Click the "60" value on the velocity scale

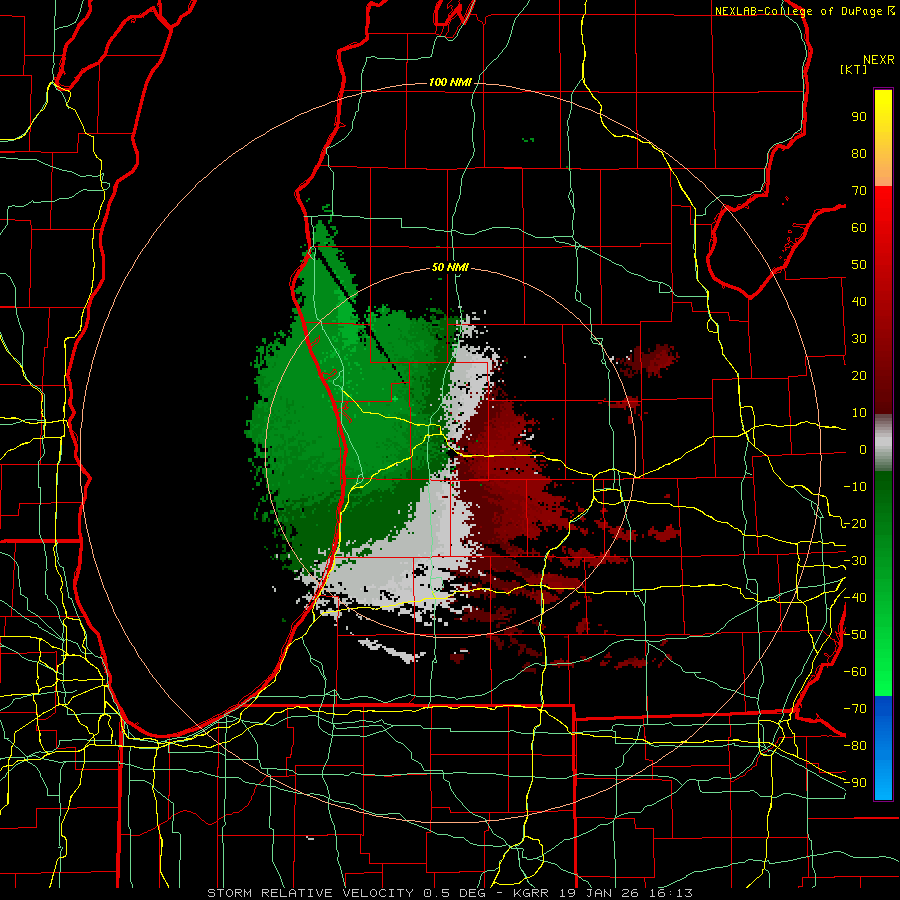tap(859, 228)
